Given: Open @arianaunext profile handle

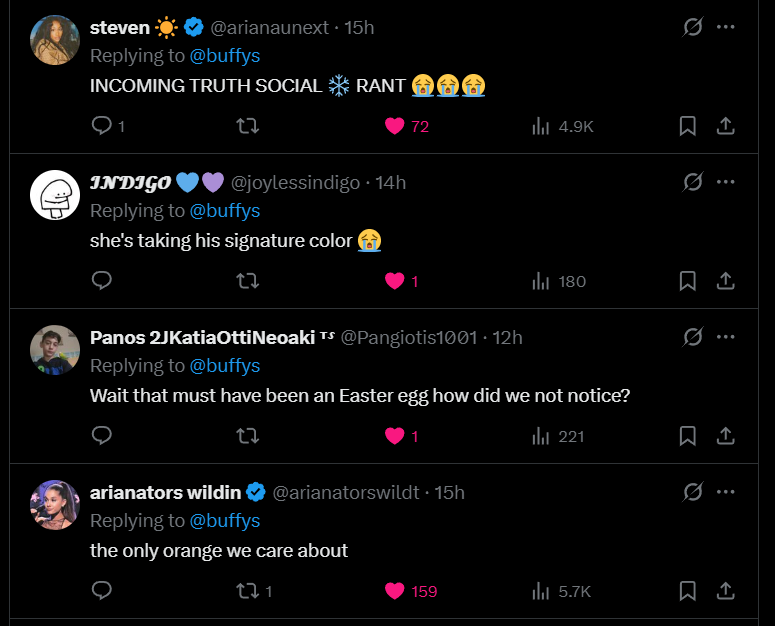Looking at the screenshot, I should pos(269,27).
